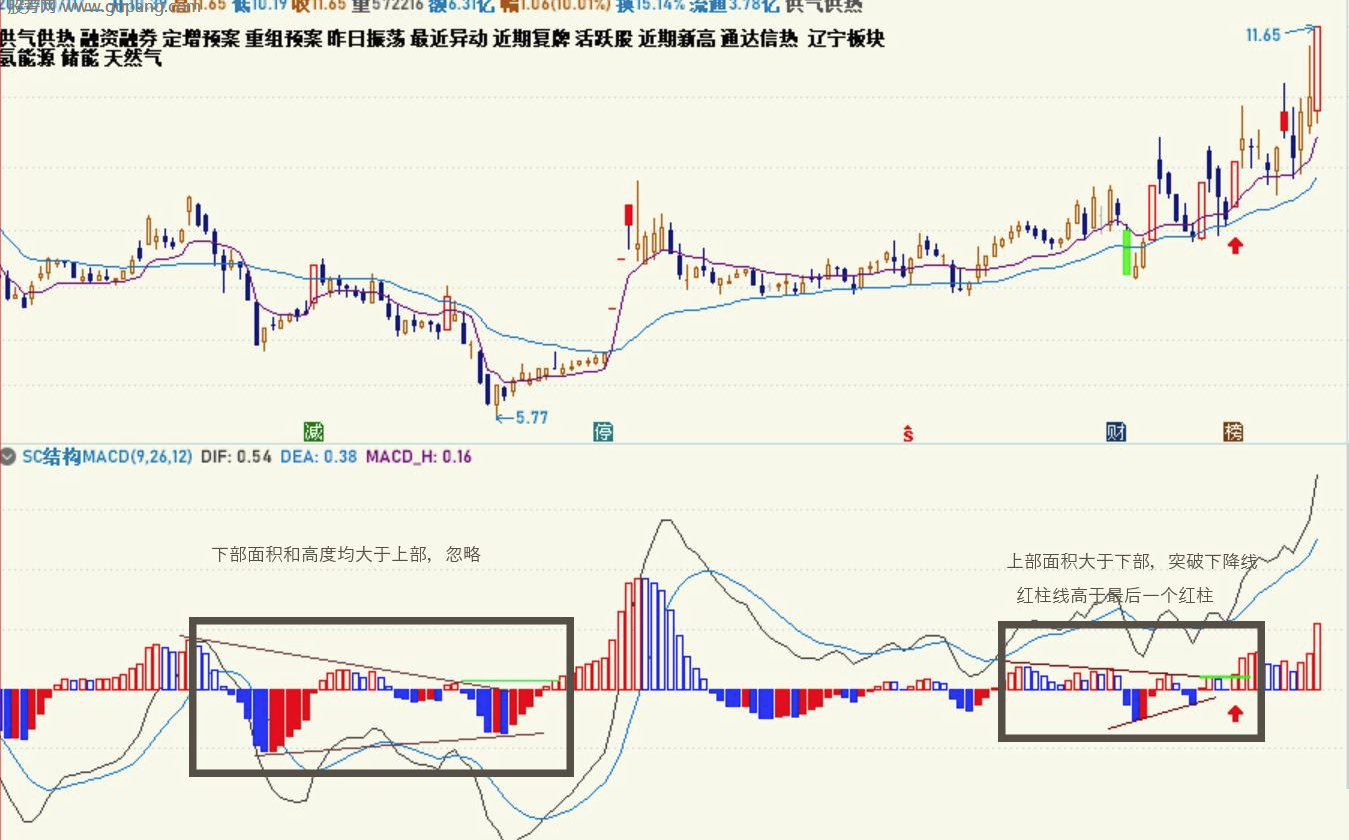Click the blue 财 financial report marker
1349x840 pixels.
(1117, 432)
